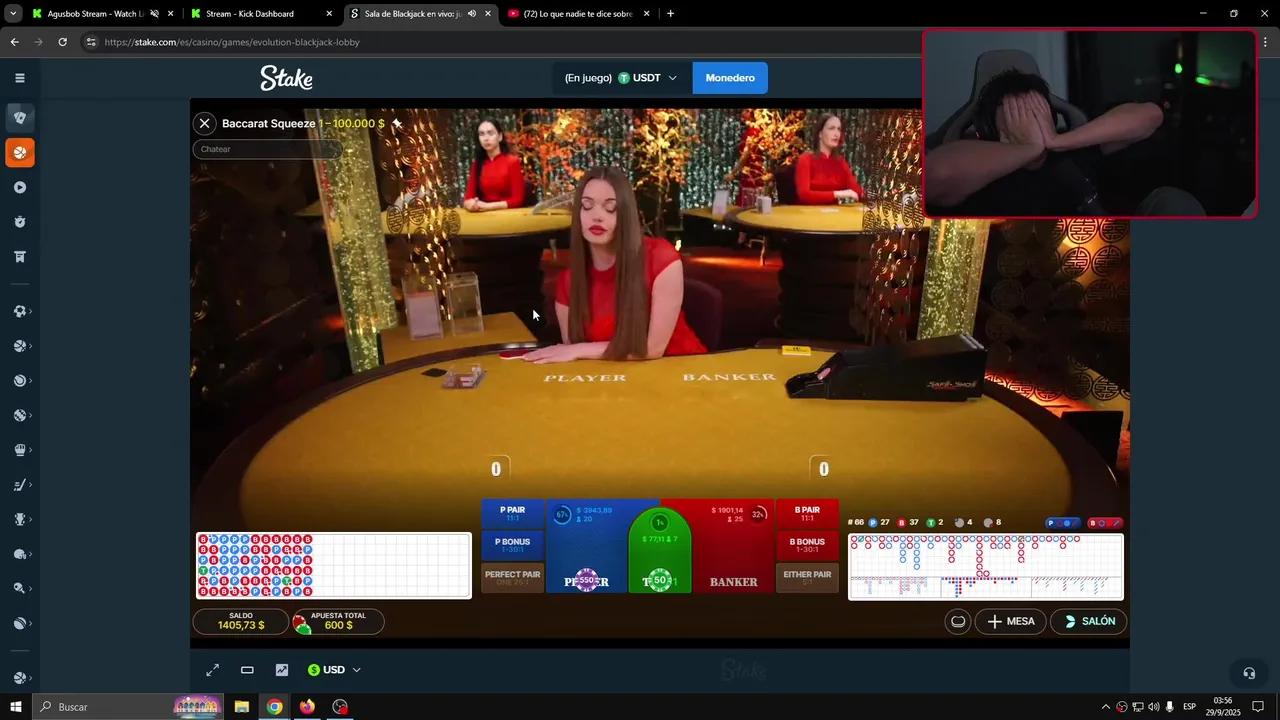Image resolution: width=1280 pixels, height=720 pixels.
Task: Open the Sports basketball icon in sidebar
Action: [x=20, y=153]
